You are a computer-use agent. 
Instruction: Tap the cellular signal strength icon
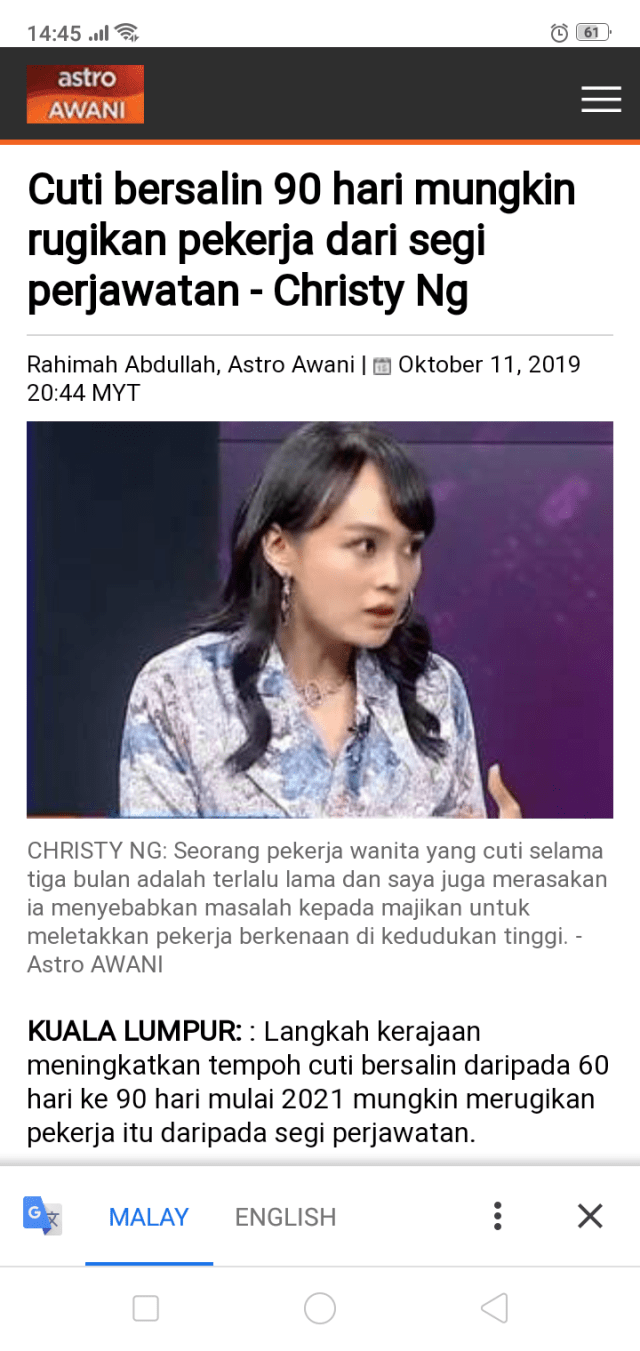click(x=98, y=34)
